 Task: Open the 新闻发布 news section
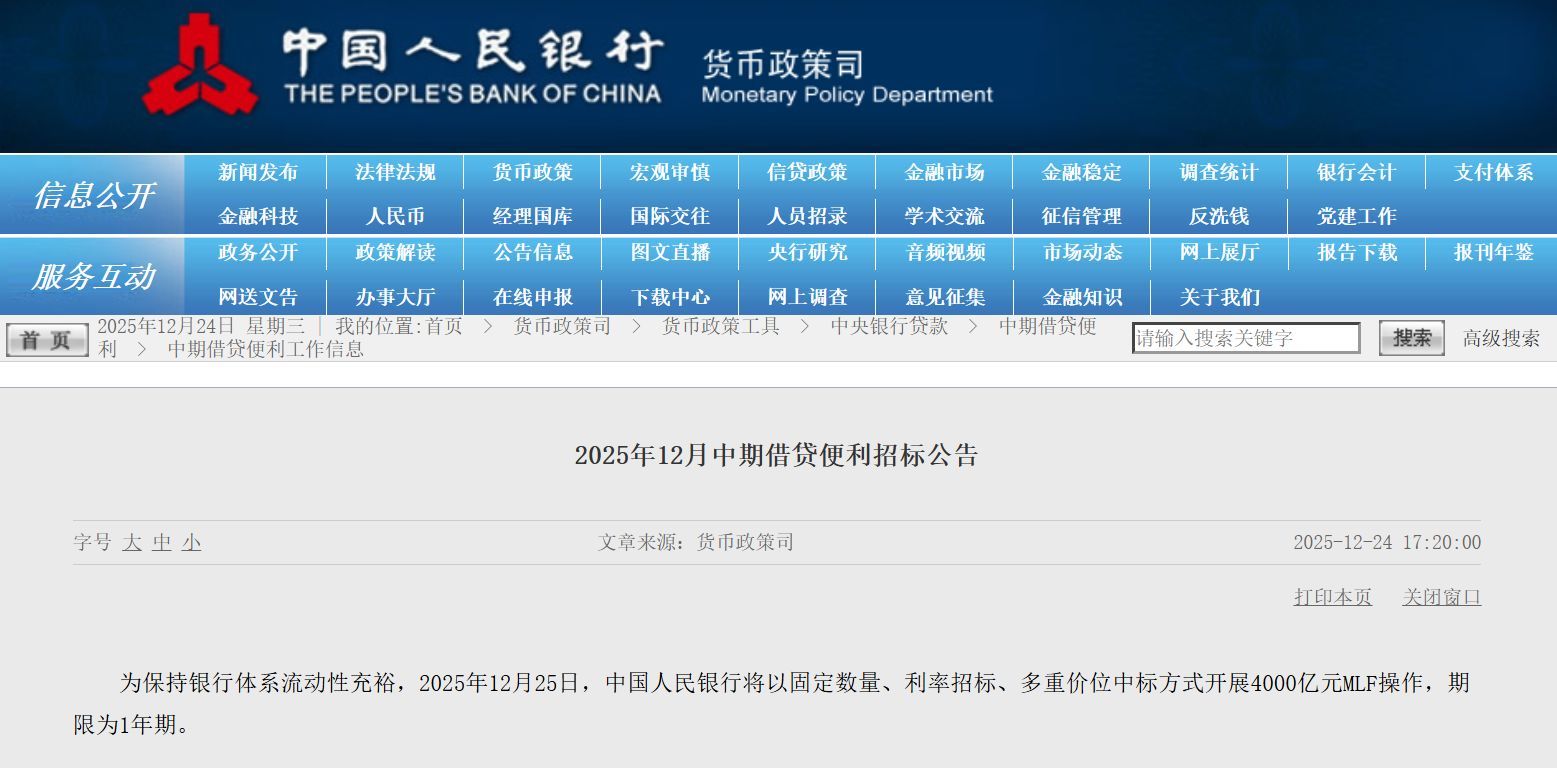[259, 172]
